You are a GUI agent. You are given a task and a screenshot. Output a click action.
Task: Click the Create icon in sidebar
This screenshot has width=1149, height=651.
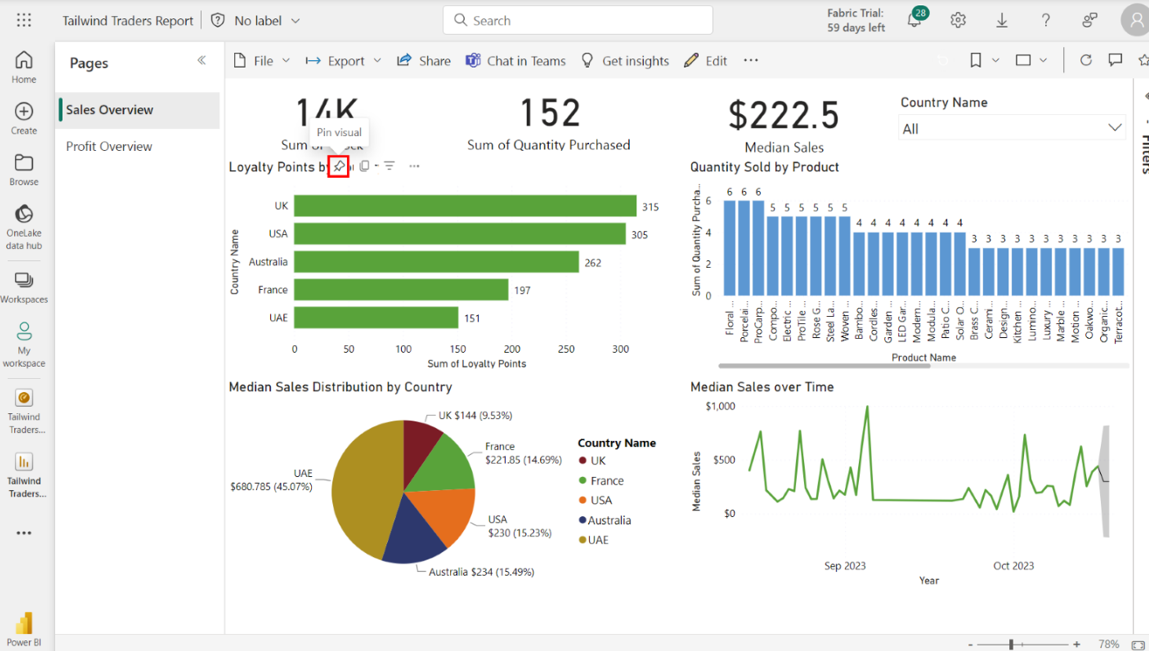pyautogui.click(x=24, y=118)
